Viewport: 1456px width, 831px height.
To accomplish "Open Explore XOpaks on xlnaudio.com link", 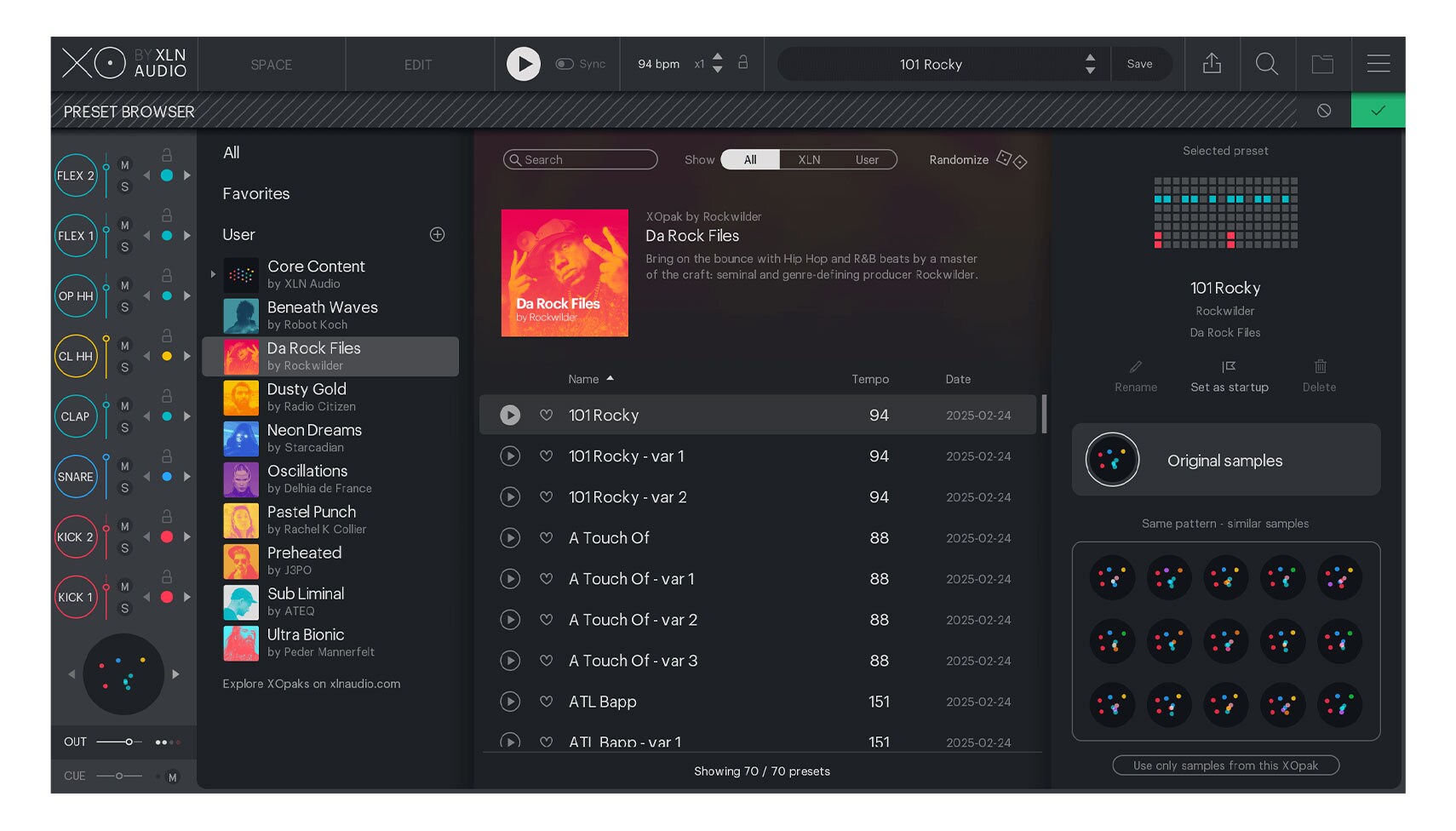I will tap(311, 684).
